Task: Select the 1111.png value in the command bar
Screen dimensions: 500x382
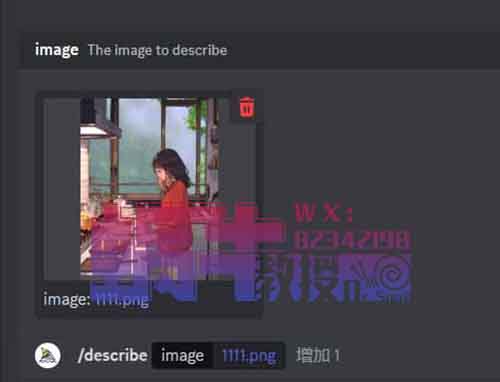Action: point(249,356)
